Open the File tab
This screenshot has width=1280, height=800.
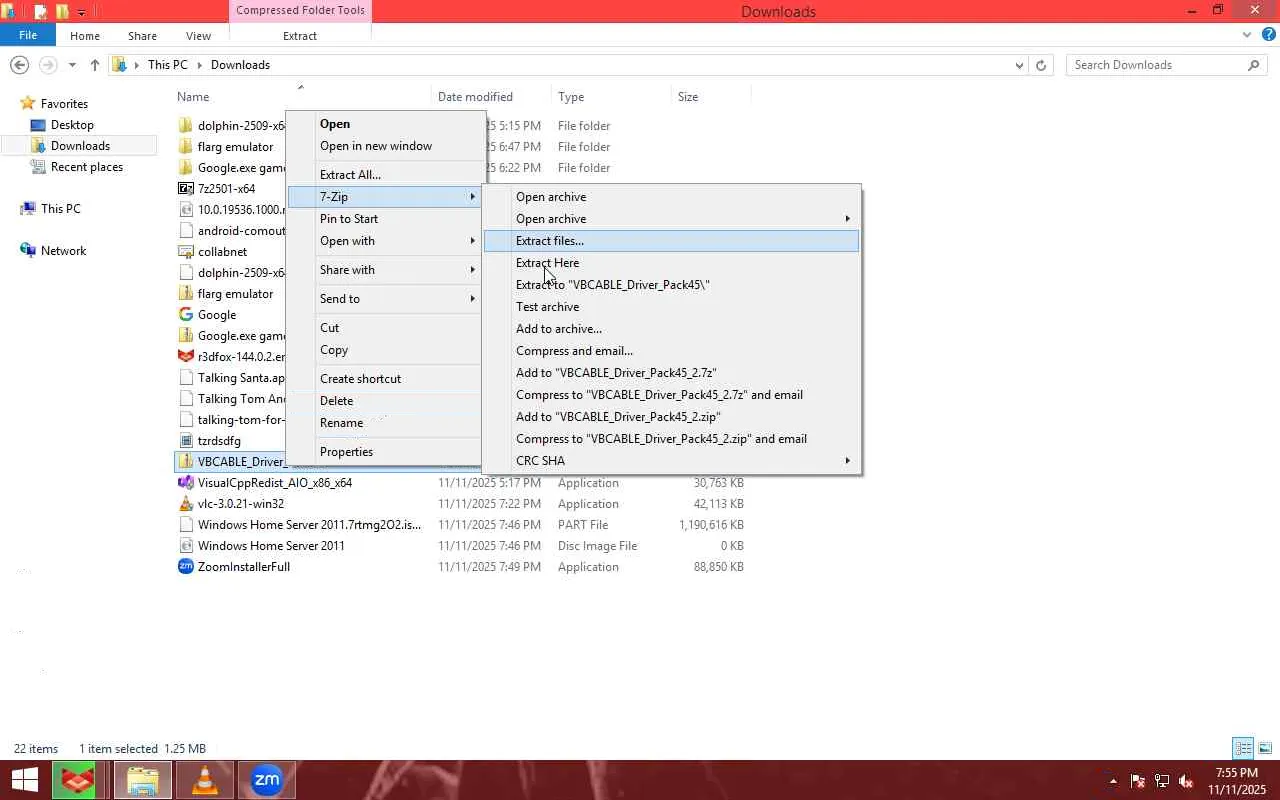pos(28,35)
